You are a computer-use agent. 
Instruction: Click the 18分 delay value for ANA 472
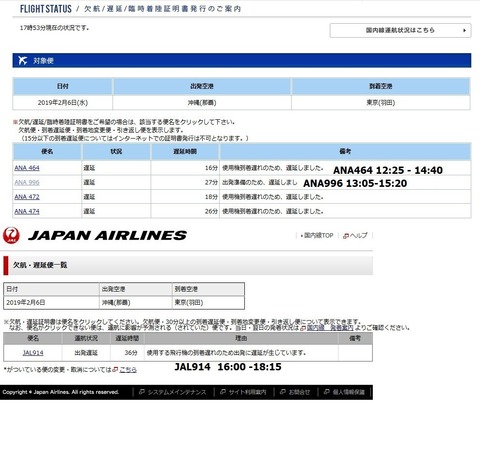(211, 197)
